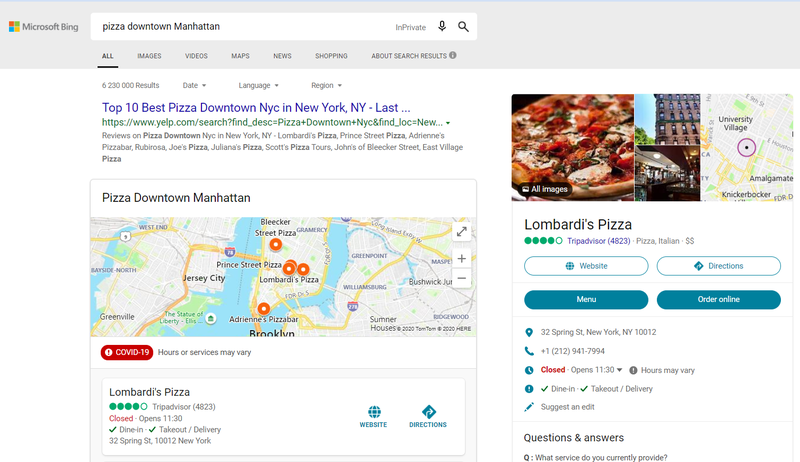Click the Questions & answers heading
800x462 pixels.
point(573,438)
